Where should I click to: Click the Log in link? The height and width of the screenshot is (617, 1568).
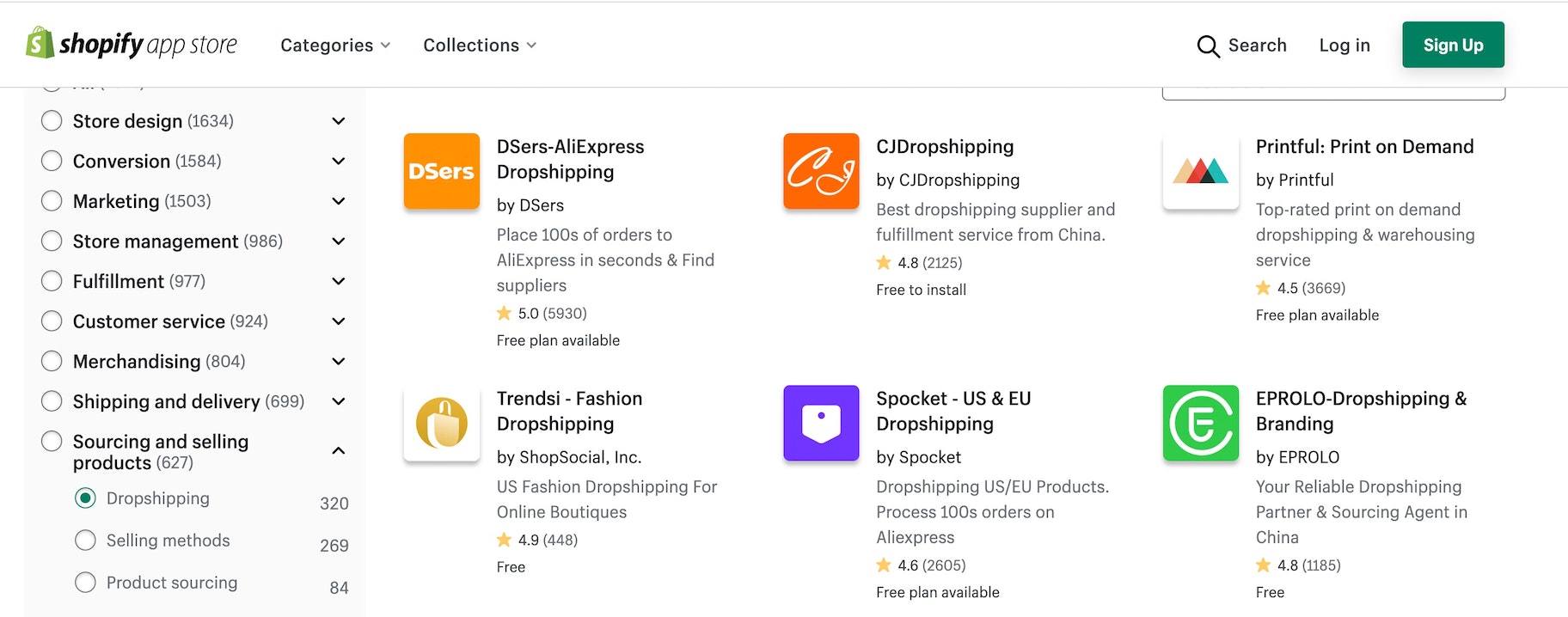click(x=1344, y=46)
